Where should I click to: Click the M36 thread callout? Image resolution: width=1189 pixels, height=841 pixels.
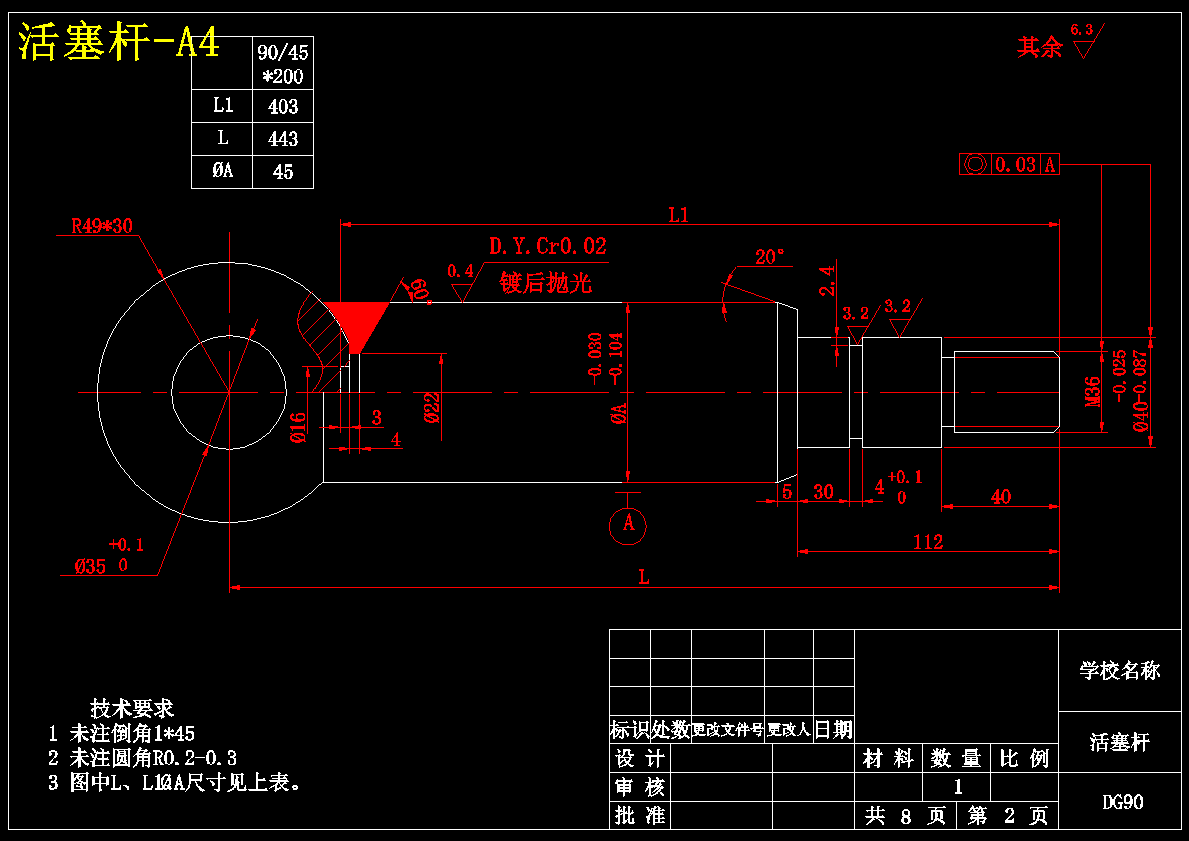click(x=1093, y=392)
